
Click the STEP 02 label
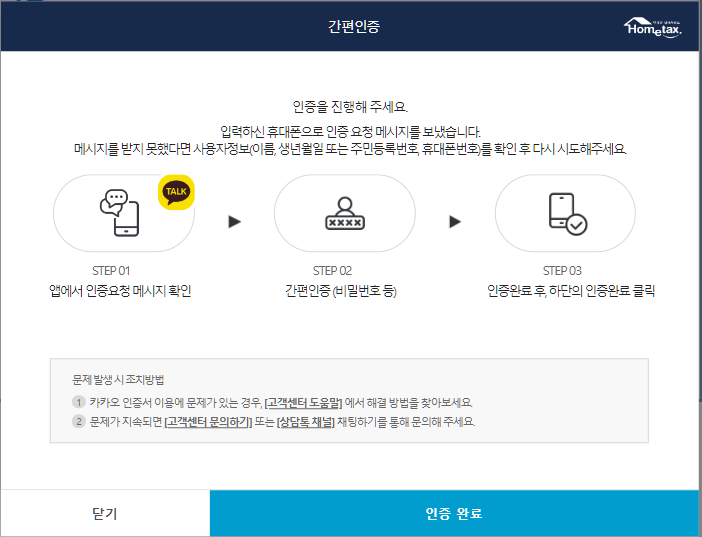click(332, 271)
